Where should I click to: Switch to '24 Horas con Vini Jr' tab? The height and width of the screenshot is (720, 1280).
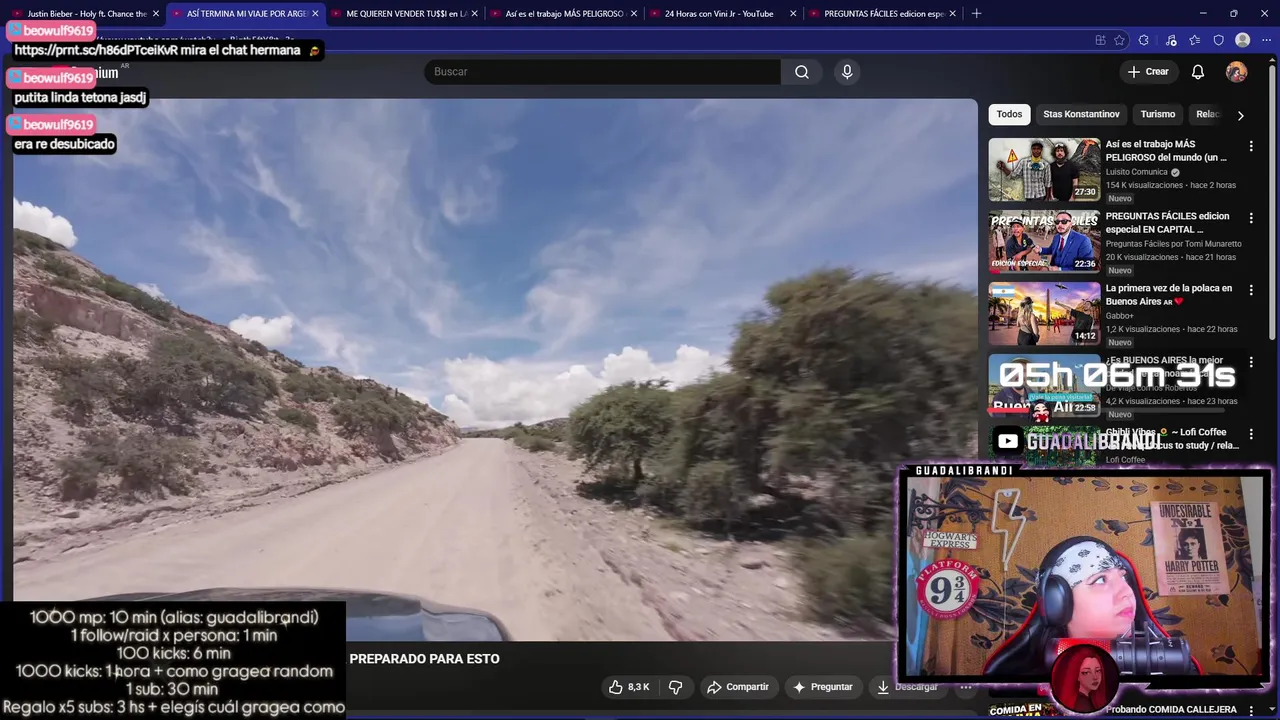[722, 14]
